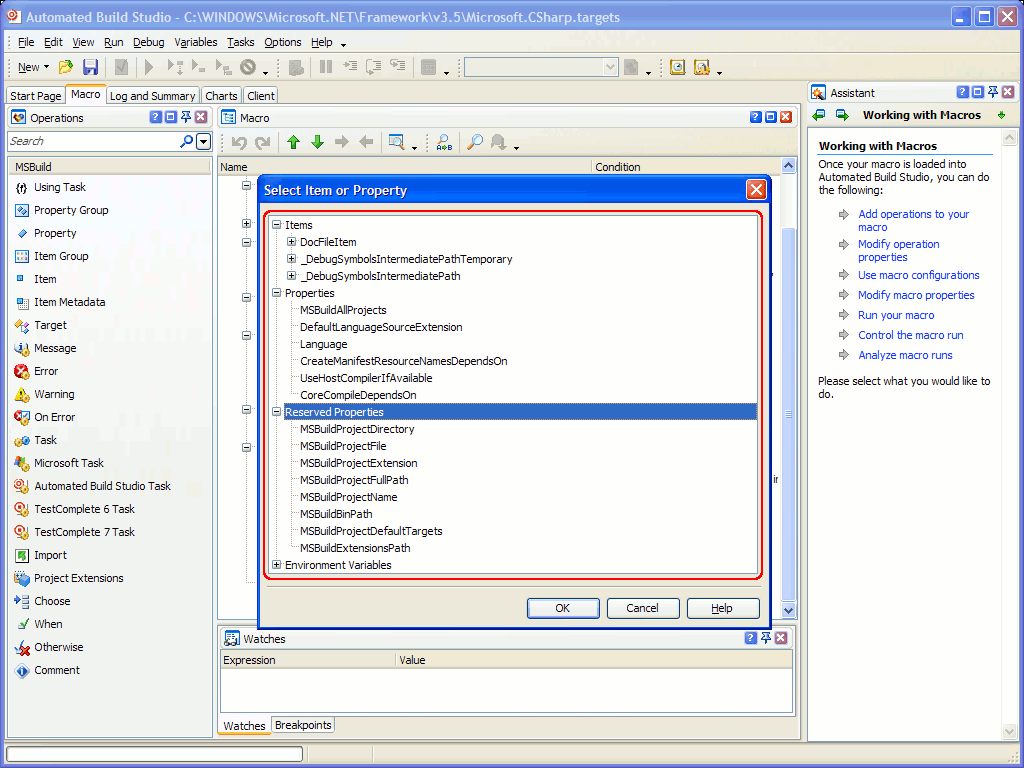
Task: Select MSBuildProjectFullPath reserved property
Action: click(x=354, y=480)
